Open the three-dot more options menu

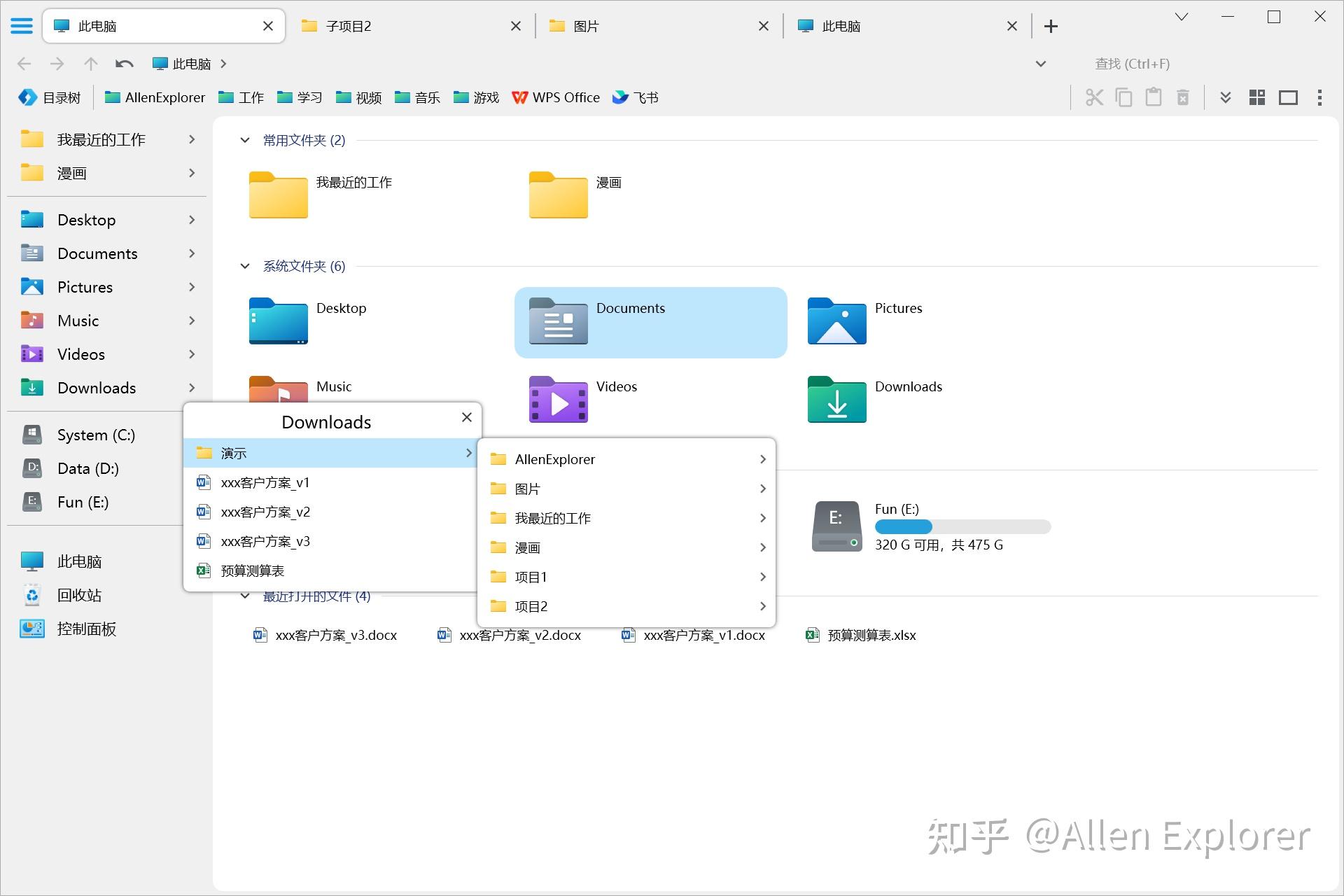coord(1319,97)
